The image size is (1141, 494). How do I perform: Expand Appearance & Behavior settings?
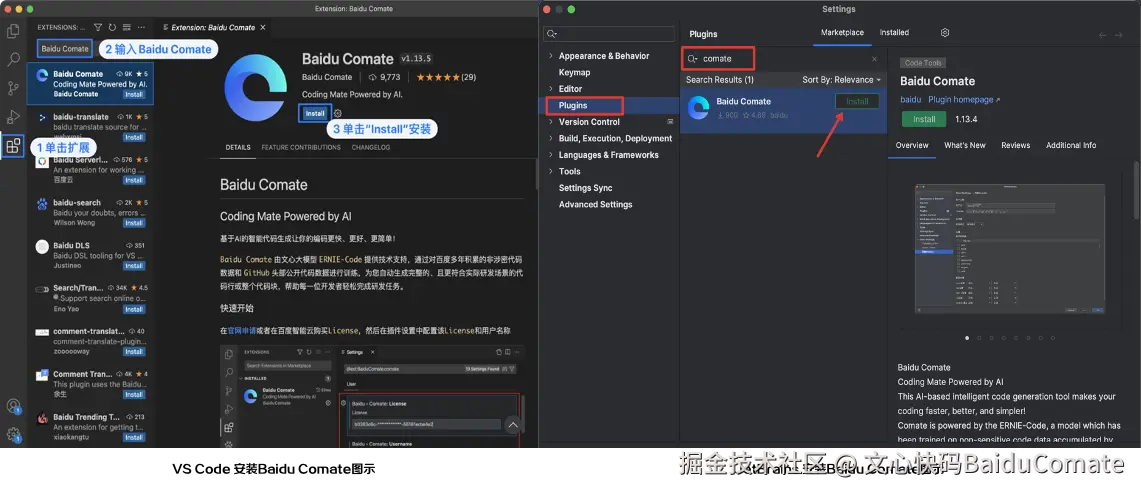pyautogui.click(x=551, y=56)
